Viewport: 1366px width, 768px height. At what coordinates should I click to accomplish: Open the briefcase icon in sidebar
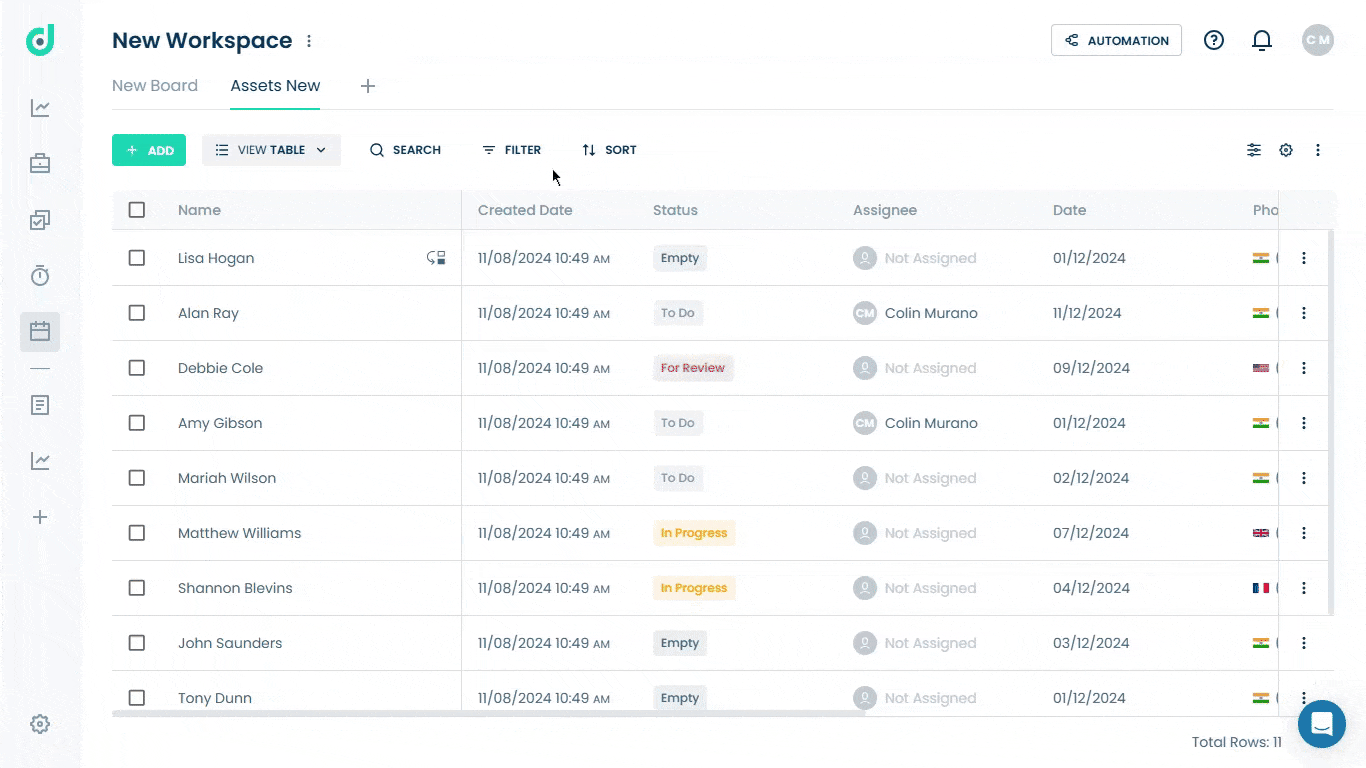click(40, 163)
